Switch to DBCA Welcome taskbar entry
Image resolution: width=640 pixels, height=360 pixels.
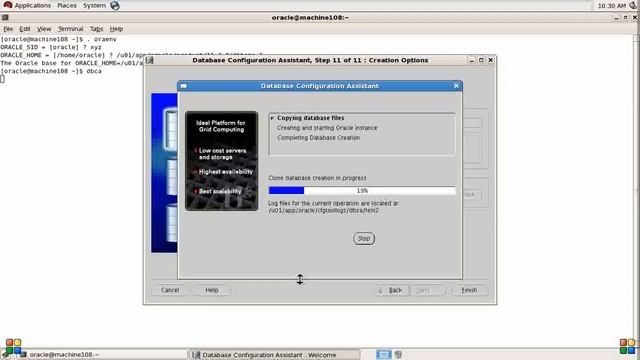(275, 354)
